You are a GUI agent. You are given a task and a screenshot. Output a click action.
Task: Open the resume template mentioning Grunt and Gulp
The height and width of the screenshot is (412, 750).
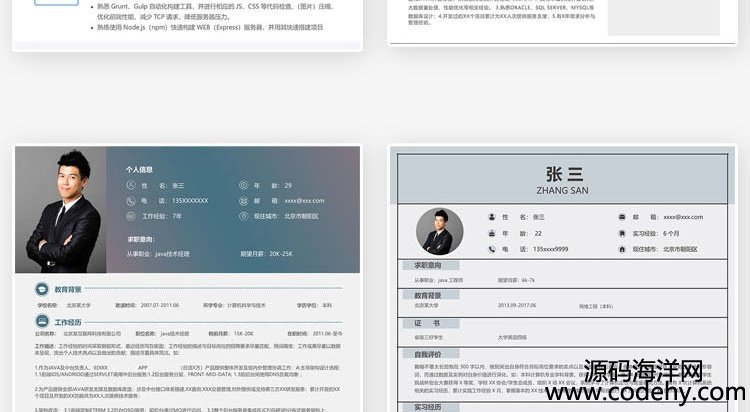point(188,24)
